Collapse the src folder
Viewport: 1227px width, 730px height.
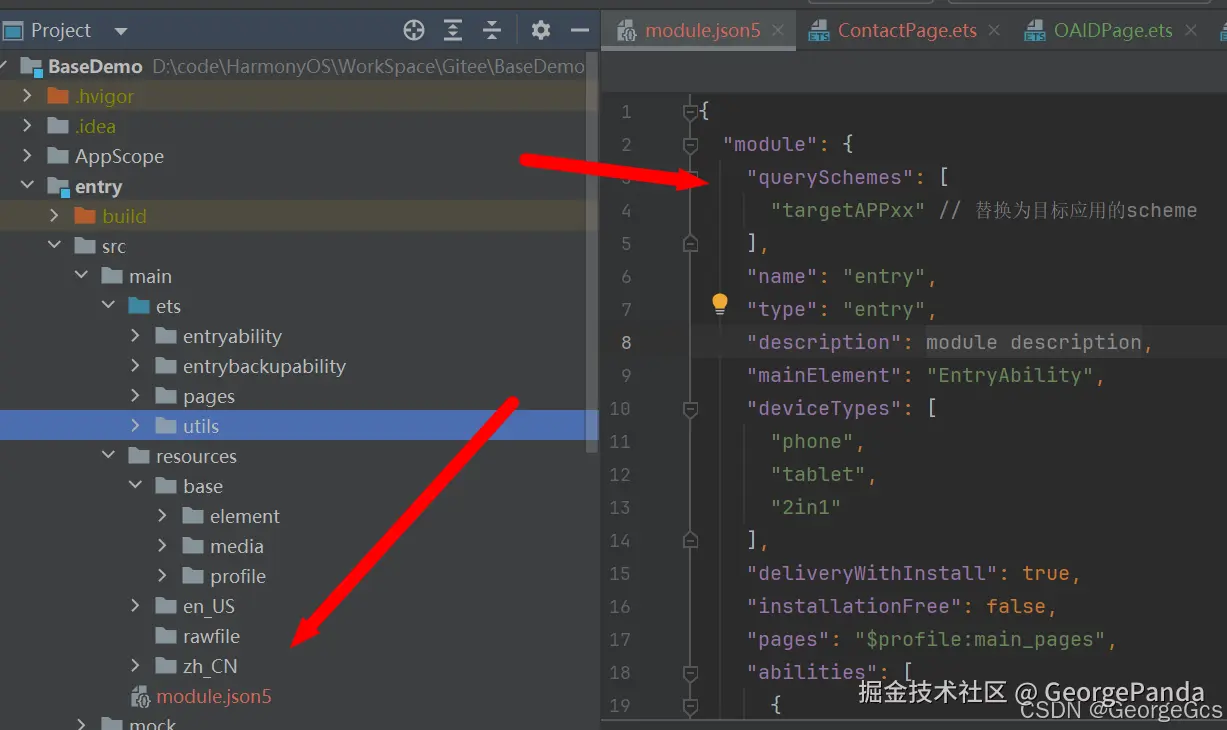(55, 246)
